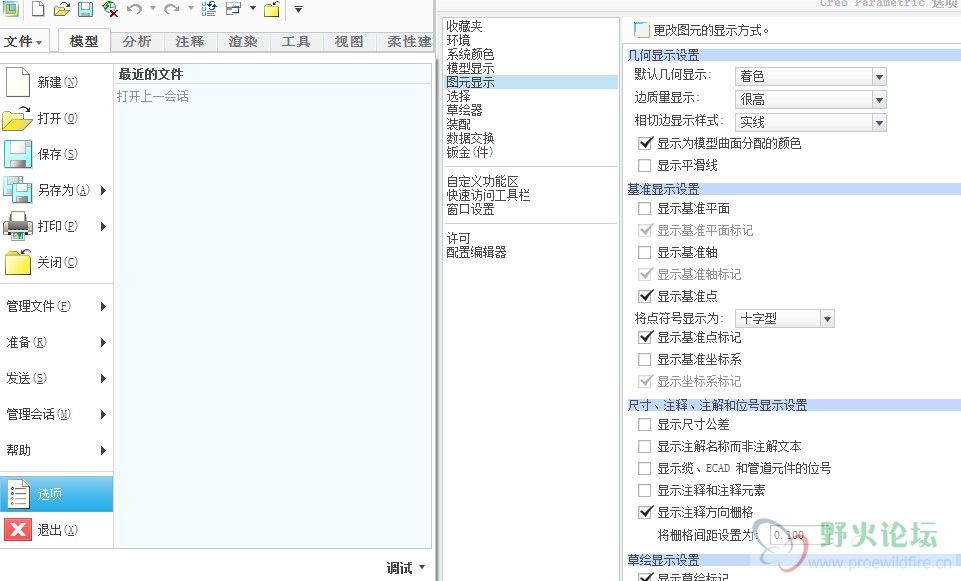961x581 pixels.
Task: Click the undo arrow icon
Action: click(134, 9)
